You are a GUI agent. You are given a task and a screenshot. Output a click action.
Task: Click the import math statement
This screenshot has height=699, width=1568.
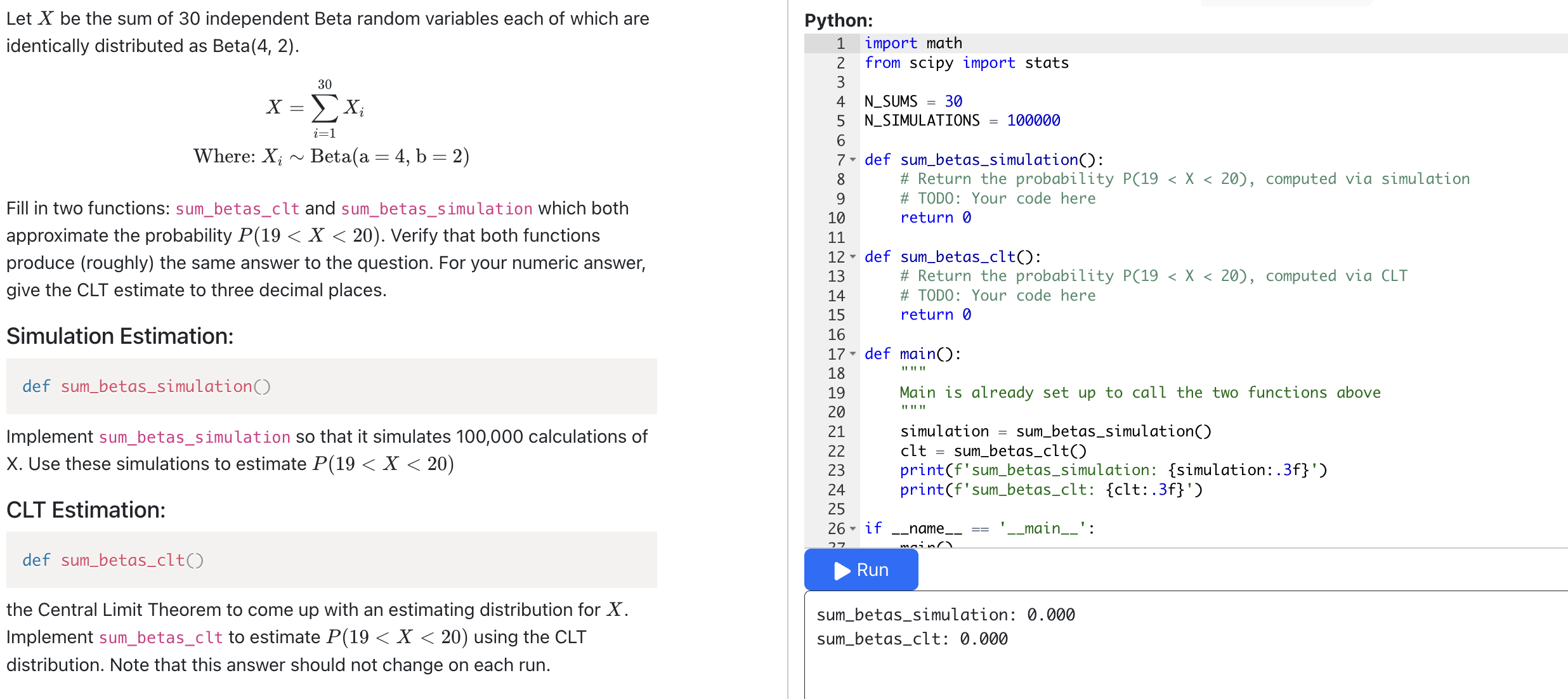click(913, 42)
